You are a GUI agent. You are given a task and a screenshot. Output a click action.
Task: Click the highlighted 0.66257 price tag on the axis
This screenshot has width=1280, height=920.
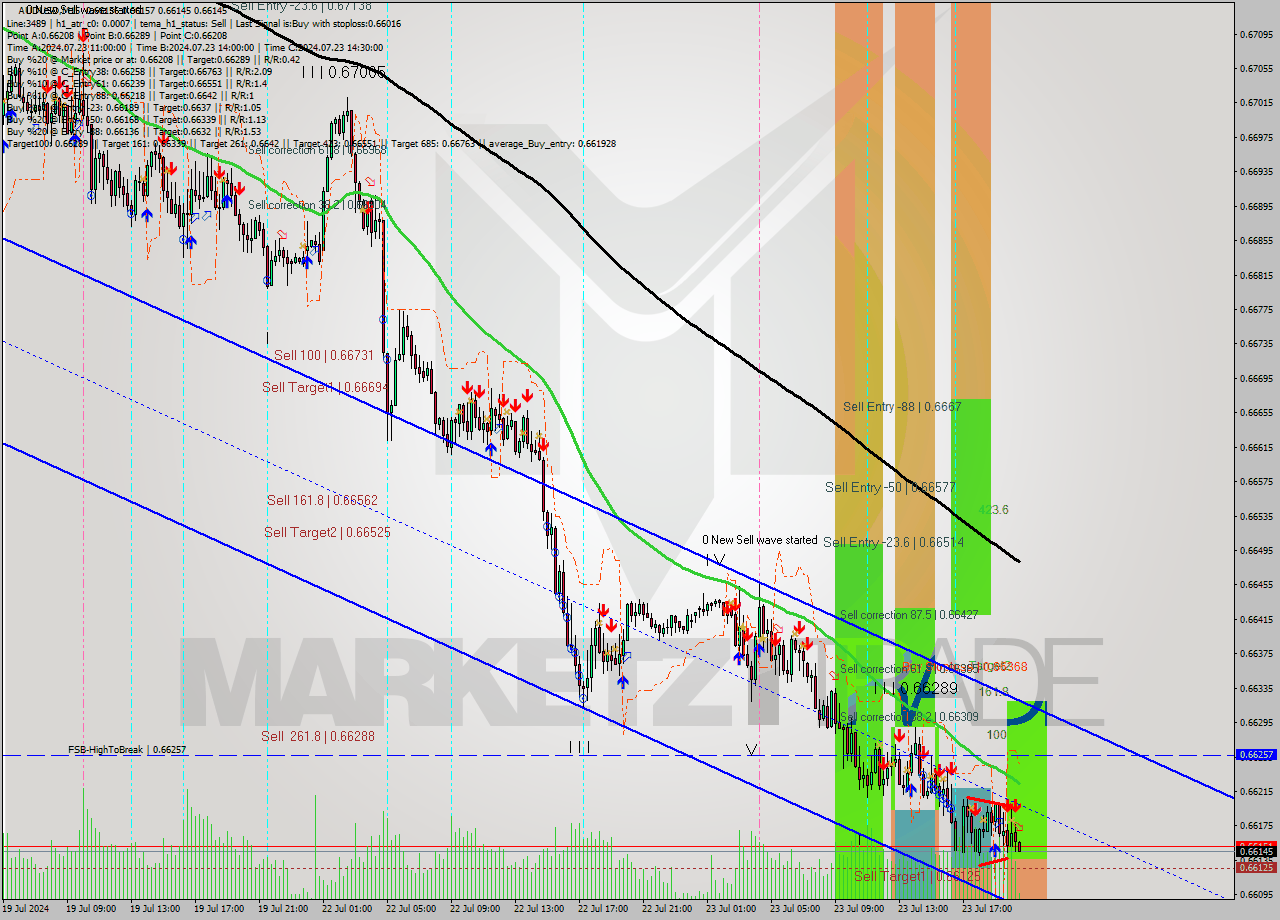(x=1256, y=755)
